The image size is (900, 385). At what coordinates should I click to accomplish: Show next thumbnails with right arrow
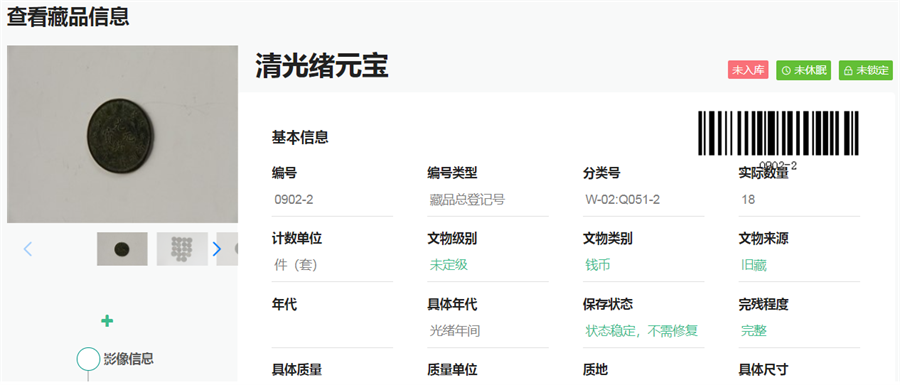pyautogui.click(x=216, y=249)
